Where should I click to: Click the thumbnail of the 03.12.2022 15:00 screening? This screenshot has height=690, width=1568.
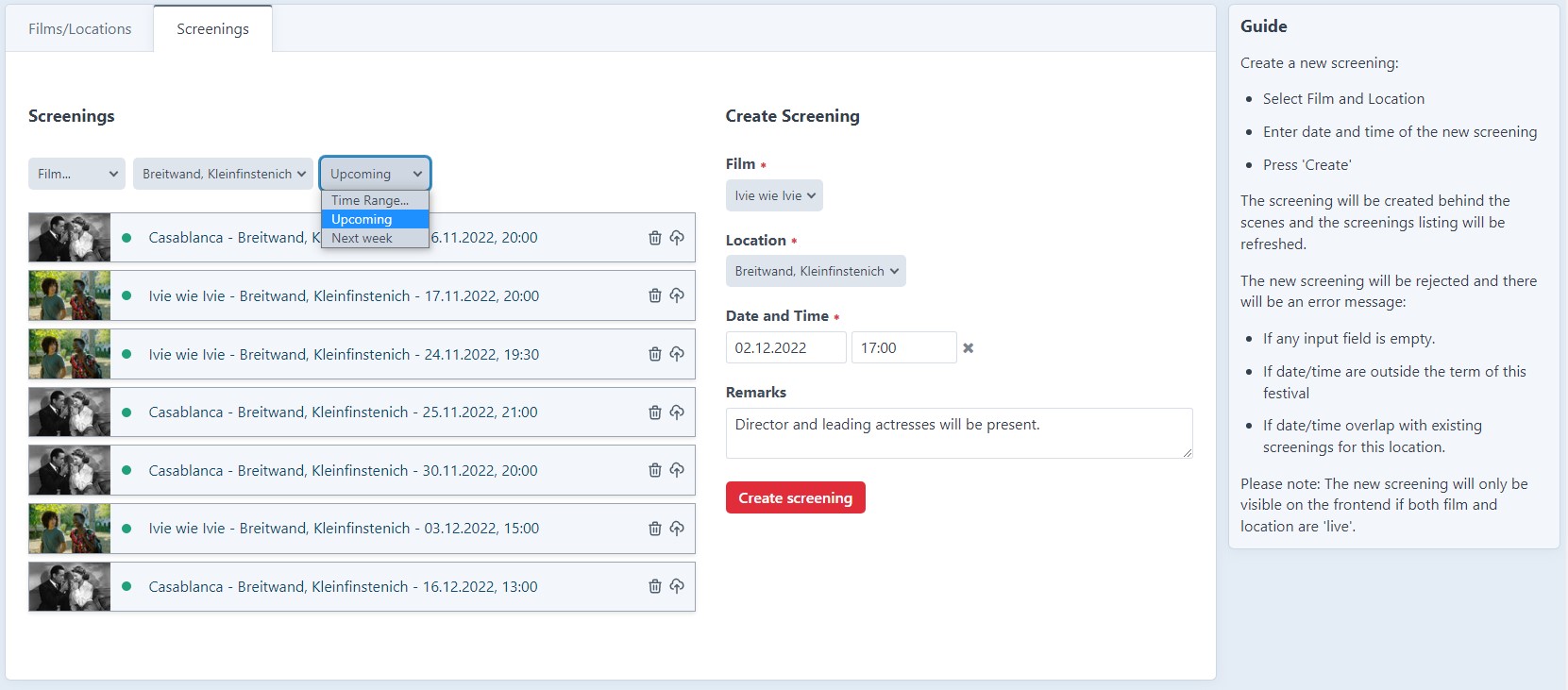coord(70,529)
